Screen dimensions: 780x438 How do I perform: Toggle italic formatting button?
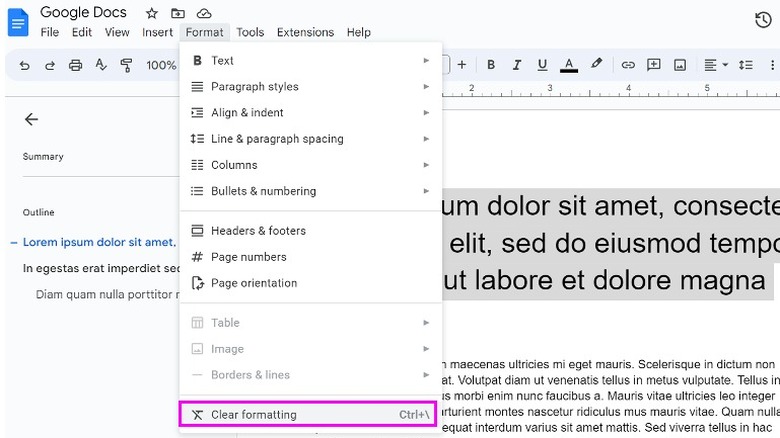[517, 65]
